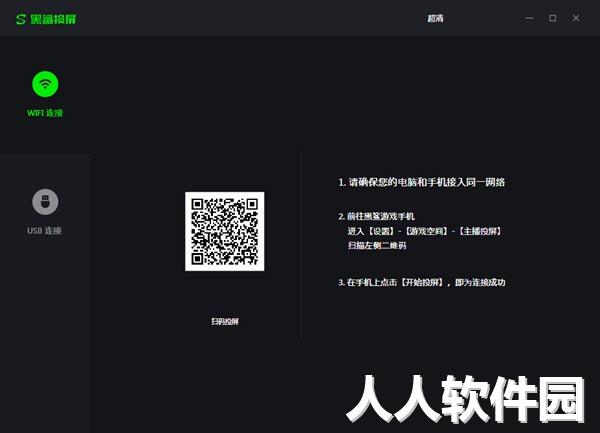Click the Black Shark 黑鲨投屏 logo
600x433 pixels.
click(46, 19)
